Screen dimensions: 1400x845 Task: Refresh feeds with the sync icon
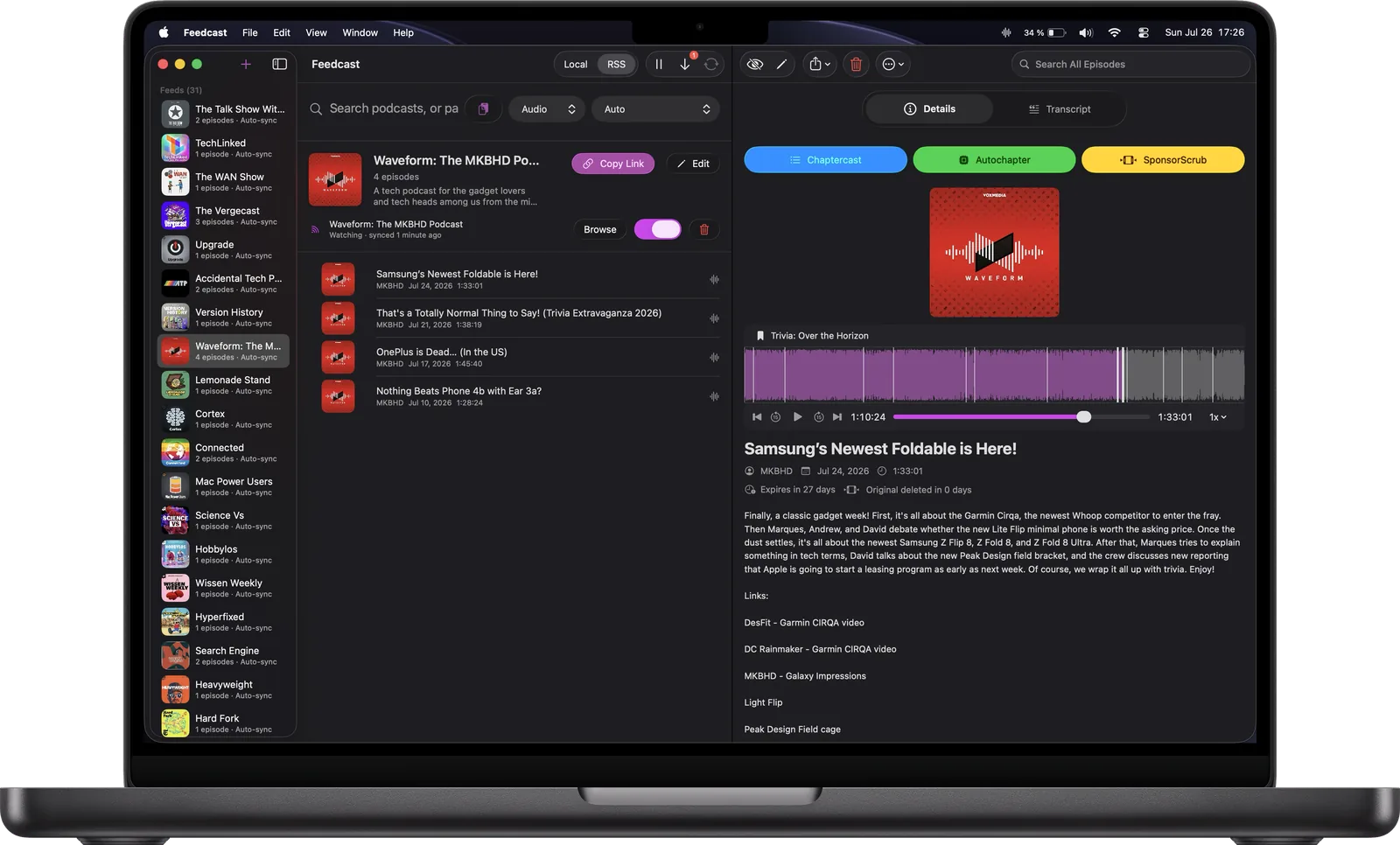pyautogui.click(x=711, y=64)
